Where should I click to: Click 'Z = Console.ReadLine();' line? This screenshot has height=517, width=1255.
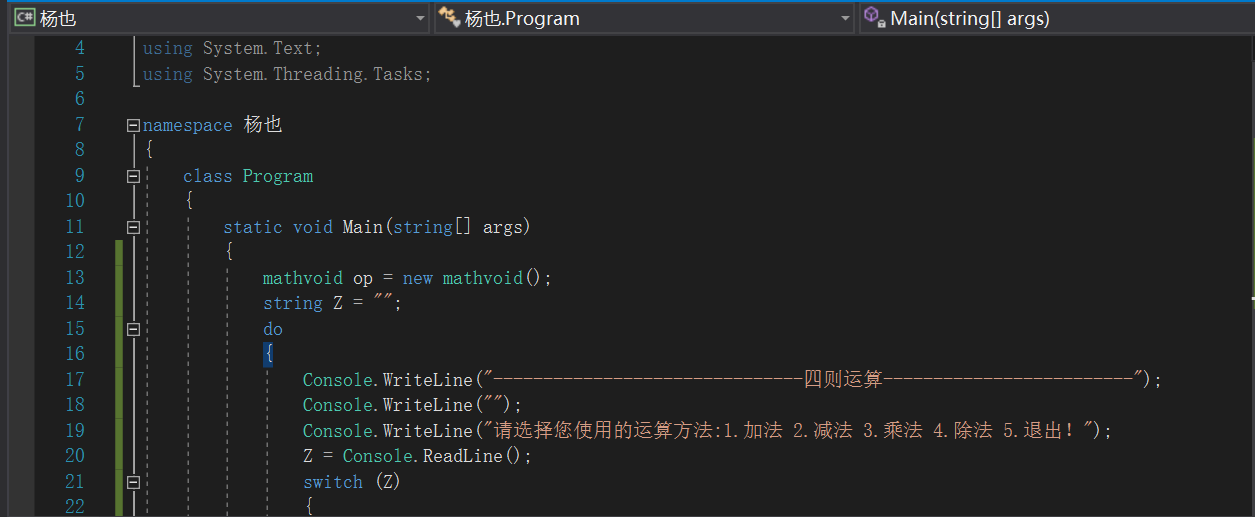pos(417,456)
